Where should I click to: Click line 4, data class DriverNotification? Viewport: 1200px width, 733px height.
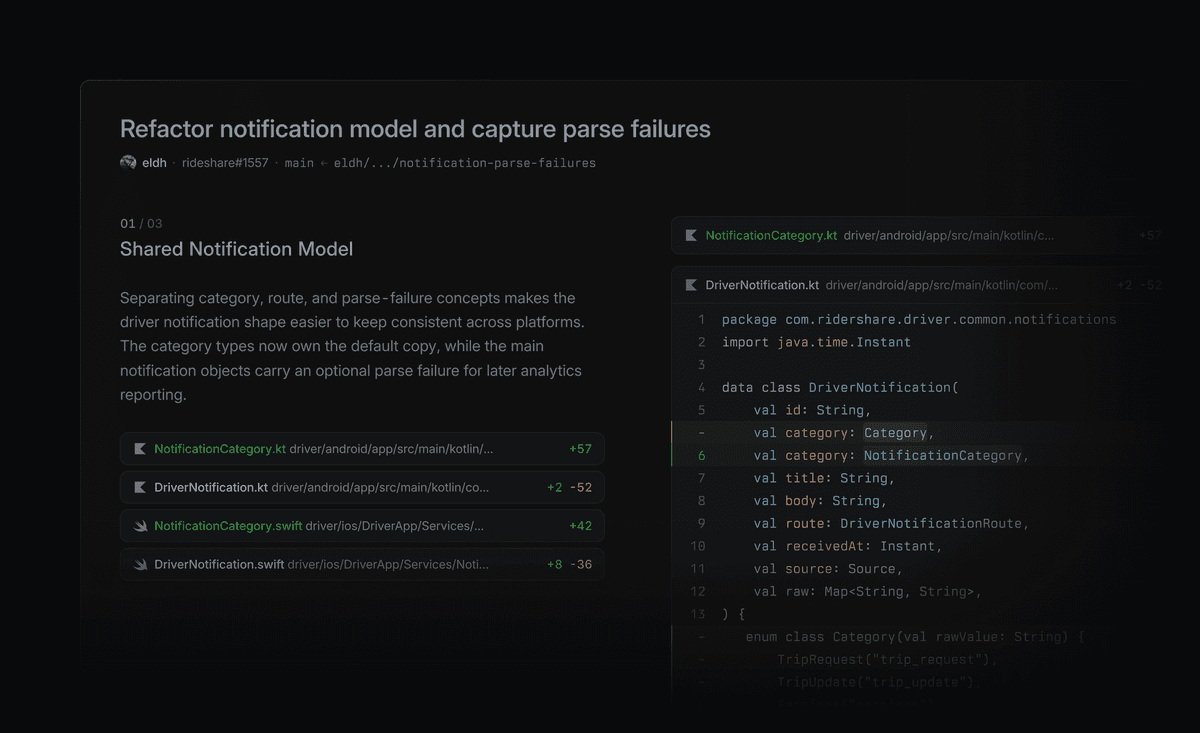(x=840, y=387)
